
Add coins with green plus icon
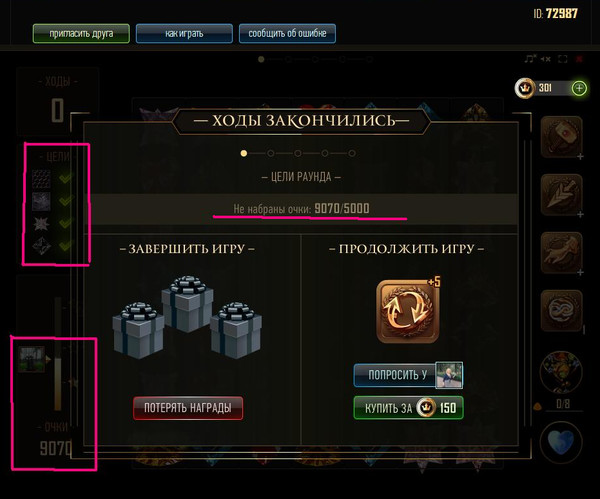pos(579,88)
